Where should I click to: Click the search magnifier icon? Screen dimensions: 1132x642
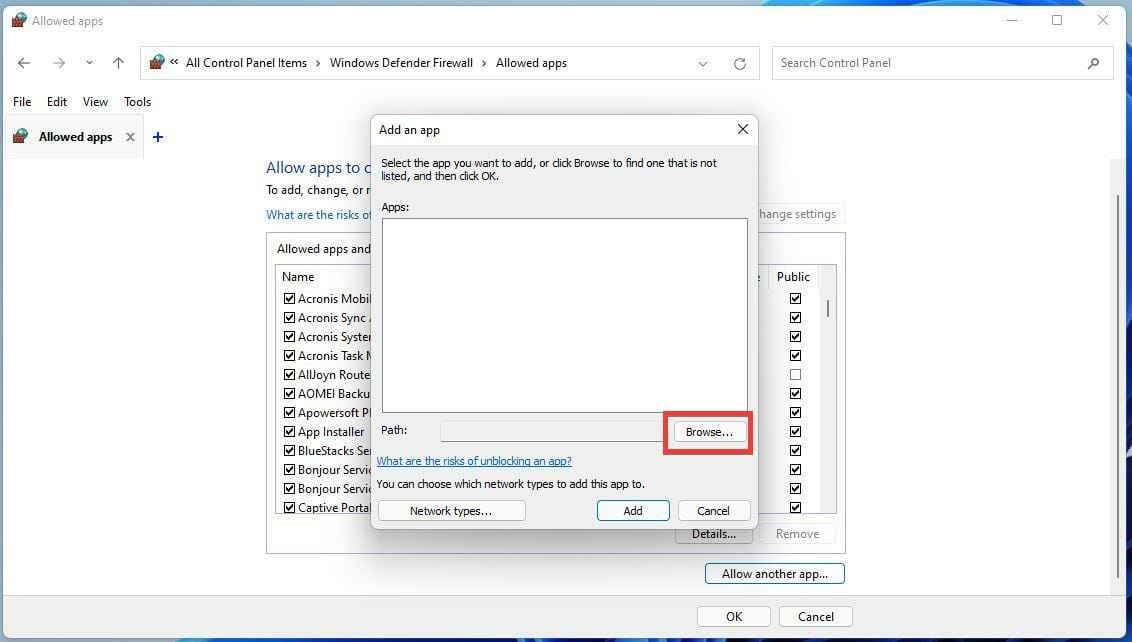tap(1094, 64)
